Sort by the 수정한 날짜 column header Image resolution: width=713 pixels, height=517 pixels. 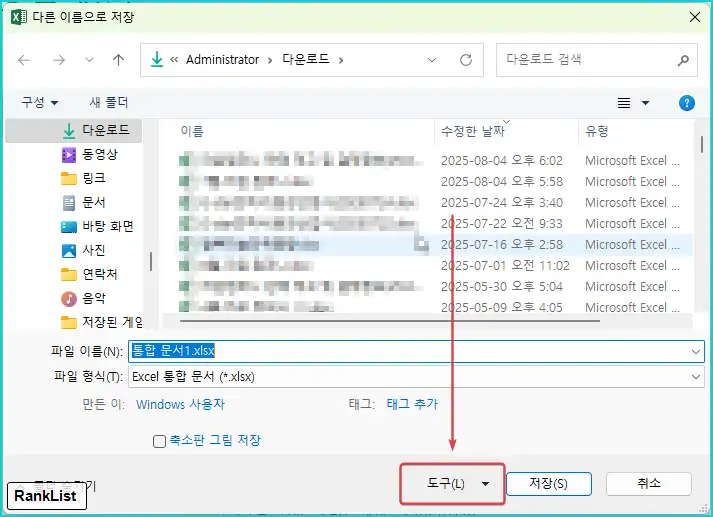(472, 132)
